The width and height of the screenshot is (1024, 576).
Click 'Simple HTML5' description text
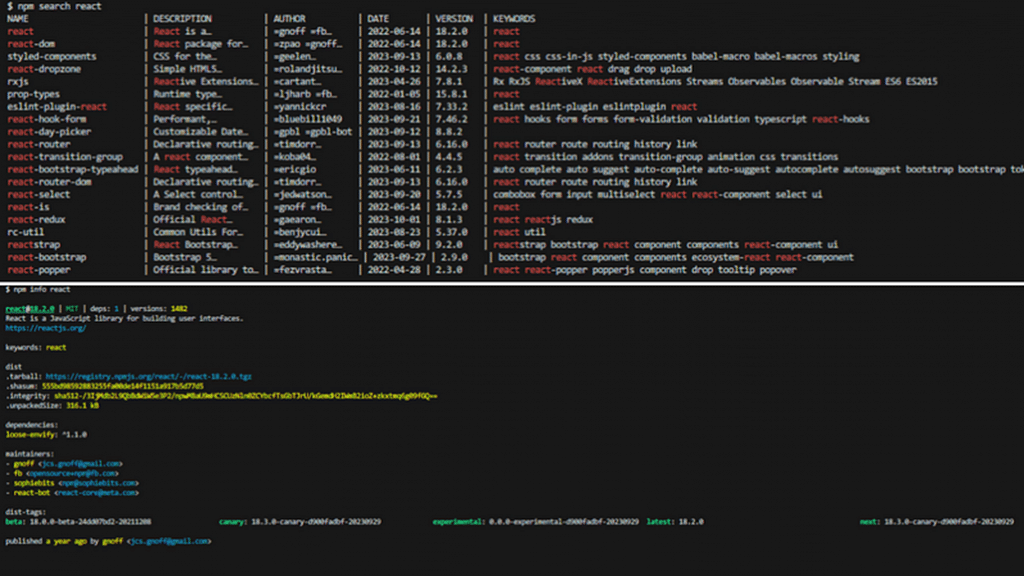[187, 69]
